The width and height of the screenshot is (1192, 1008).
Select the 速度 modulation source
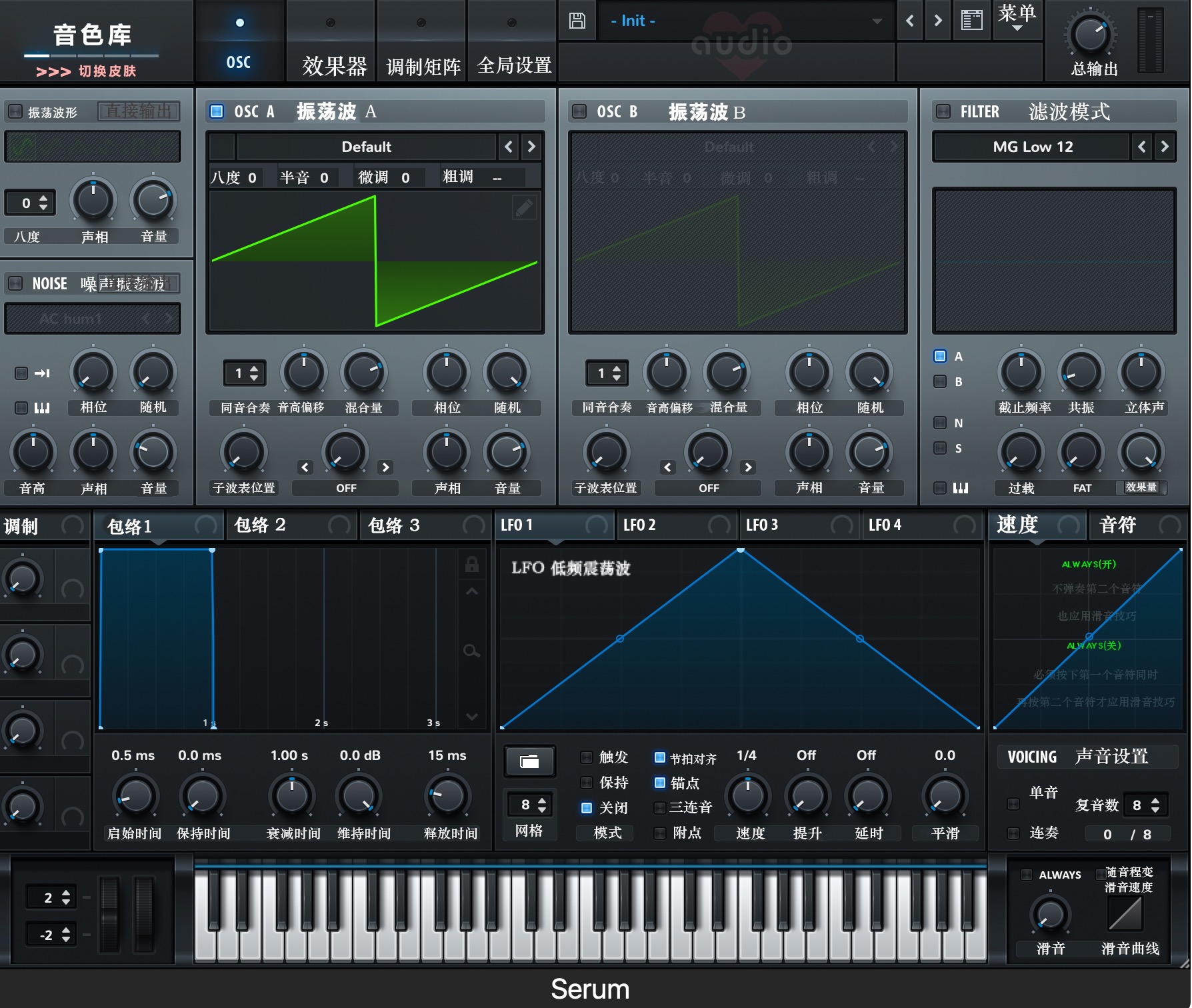tap(1037, 525)
